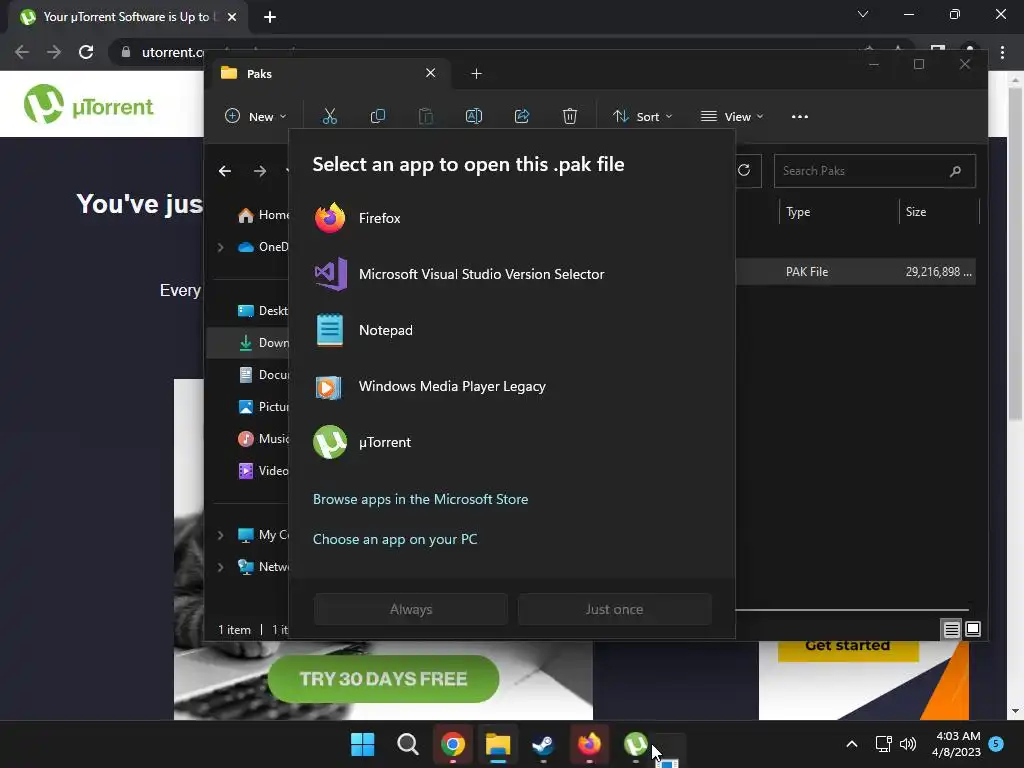Close the Paks Explorer tab
Viewport: 1024px width, 768px height.
tap(430, 73)
